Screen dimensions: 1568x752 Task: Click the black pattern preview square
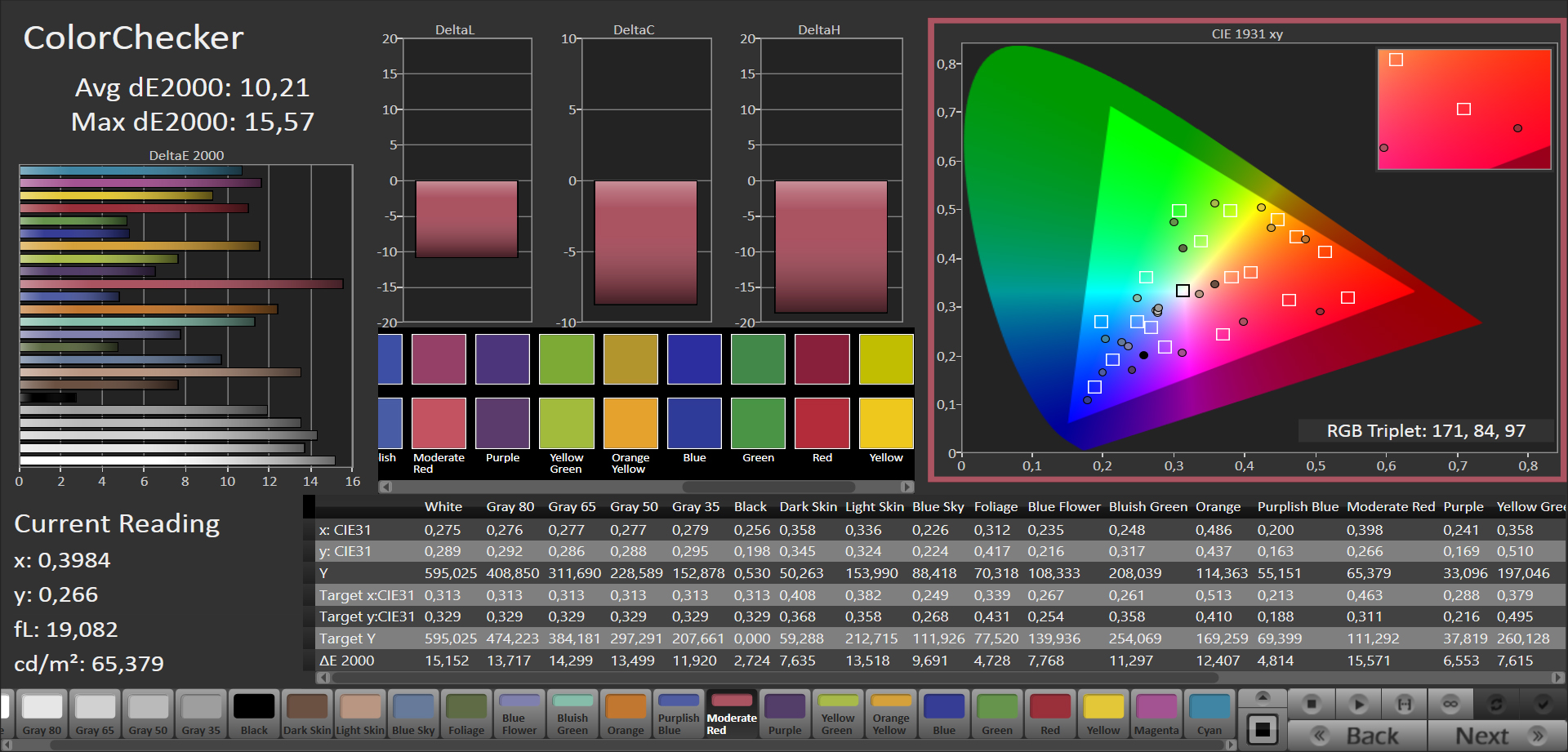point(1263,729)
